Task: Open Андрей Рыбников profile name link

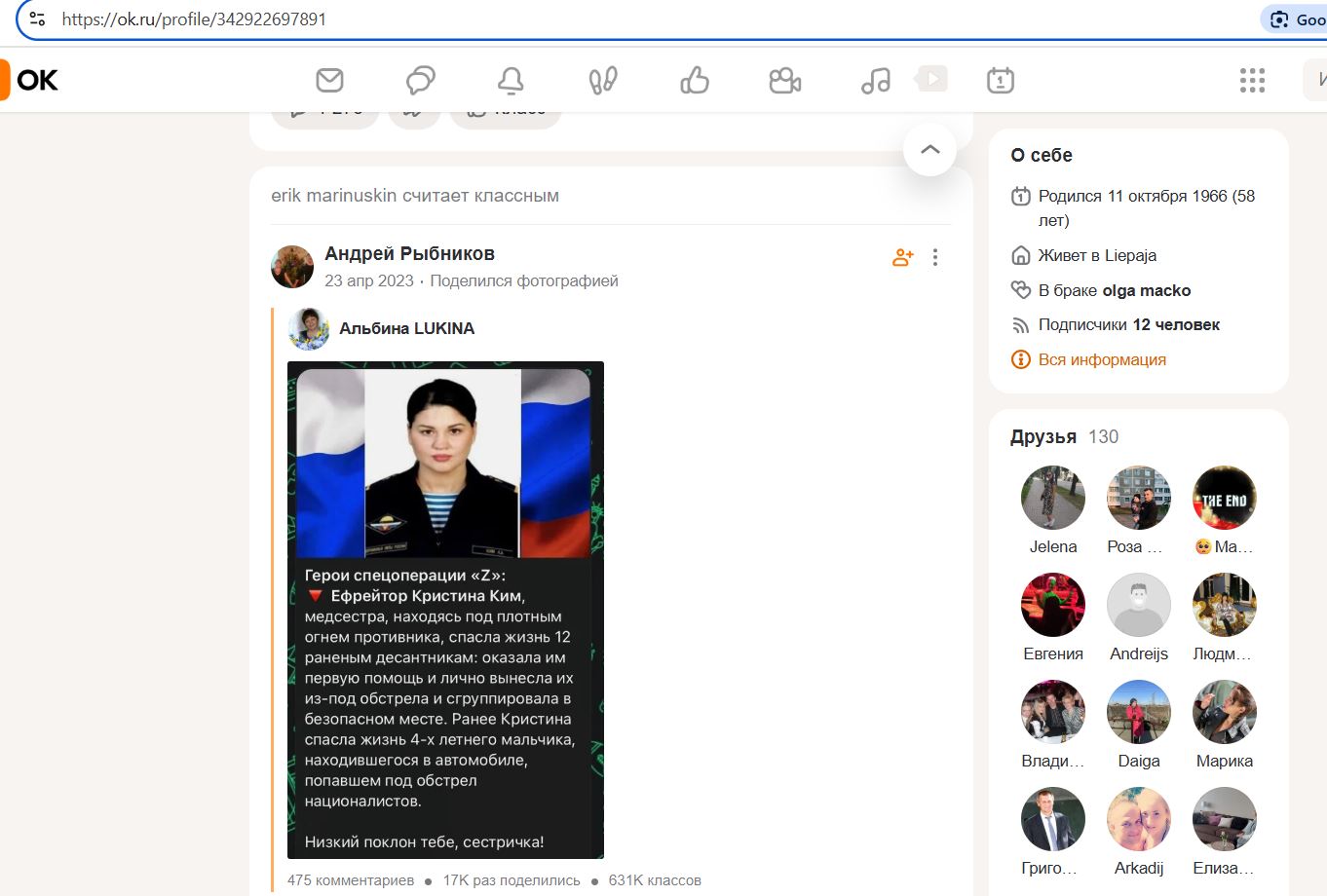Action: (x=409, y=253)
